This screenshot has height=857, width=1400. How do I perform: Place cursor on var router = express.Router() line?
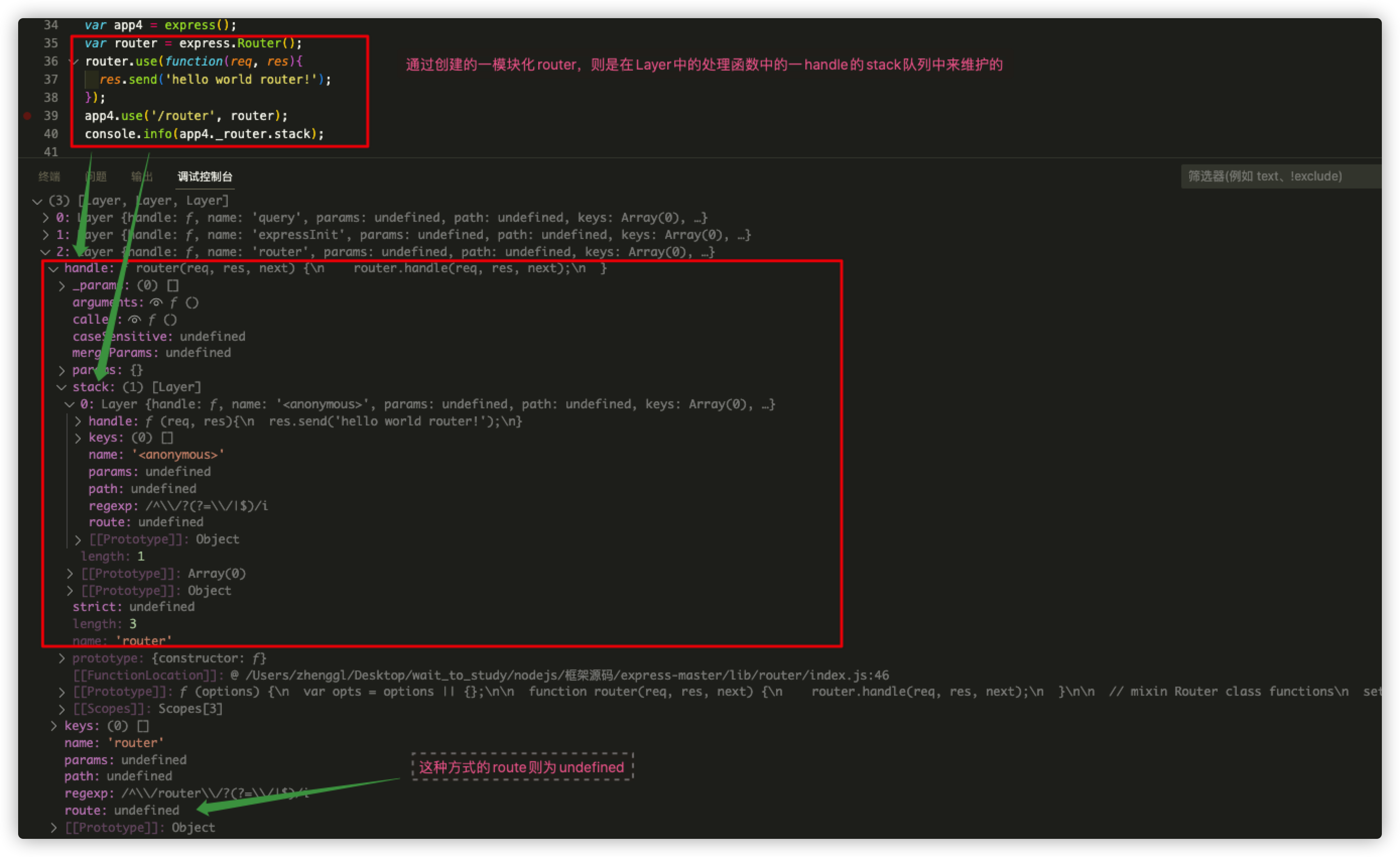[194, 44]
